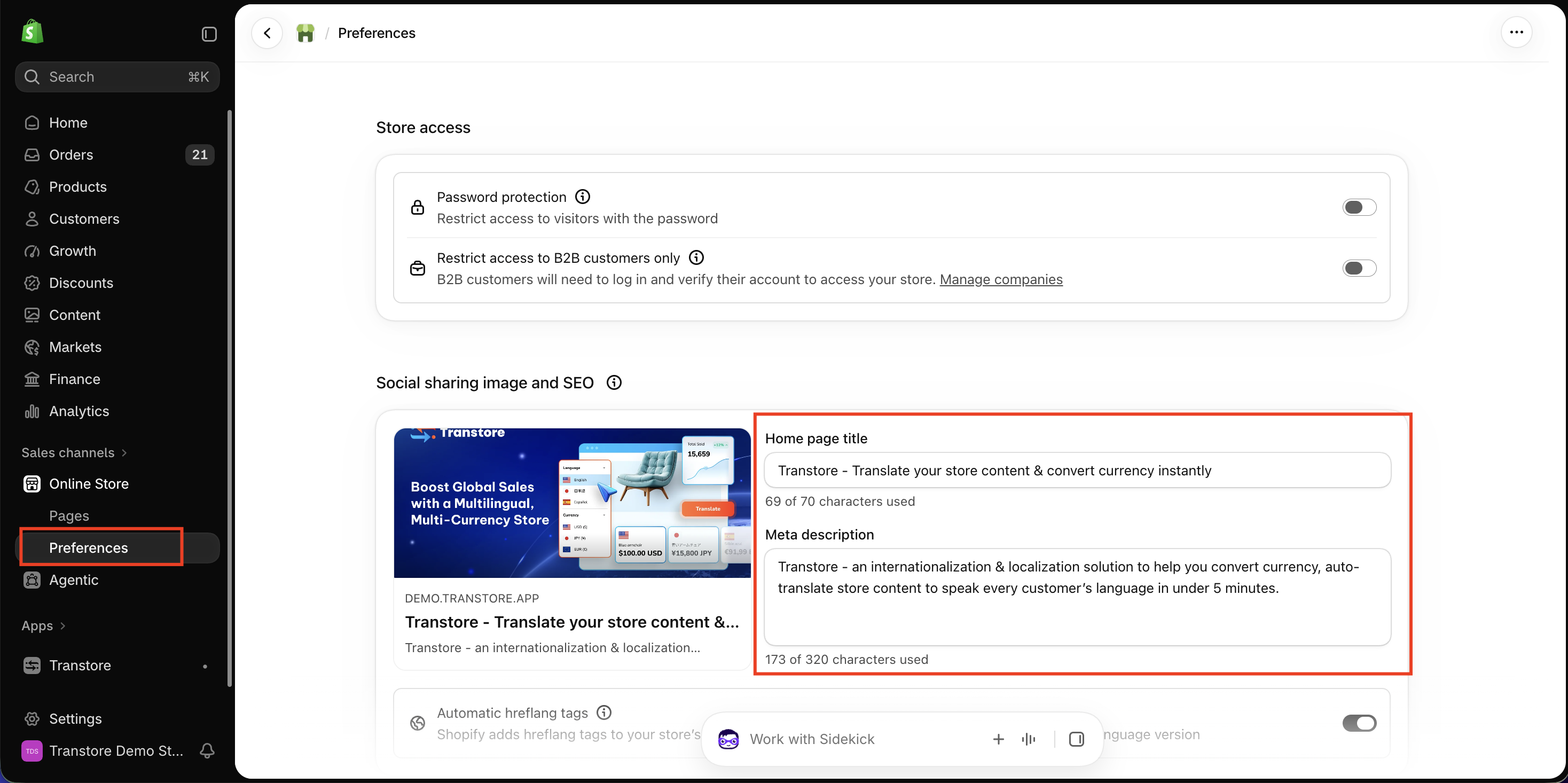The image size is (1568, 783).
Task: Click Automatic hreflang tags info icon
Action: click(604, 712)
